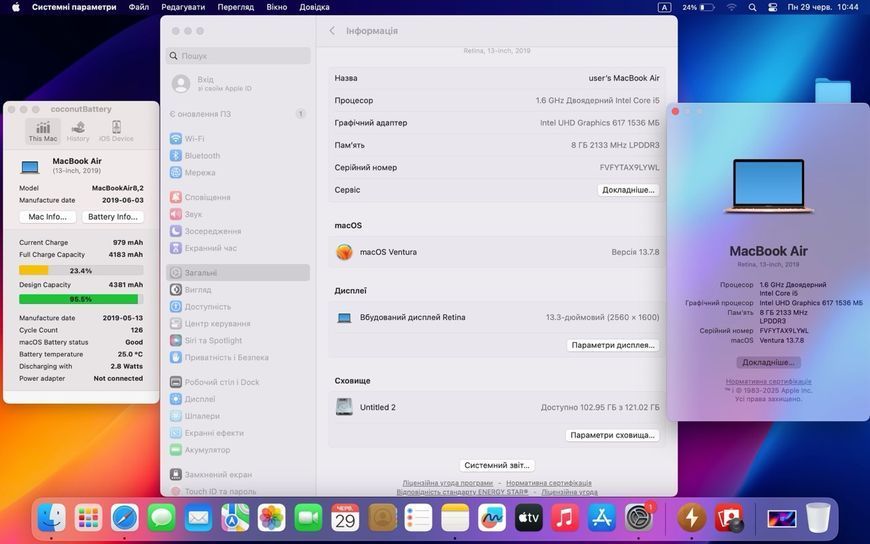Open Параметри дисплея... button
The width and height of the screenshot is (870, 544).
[613, 345]
